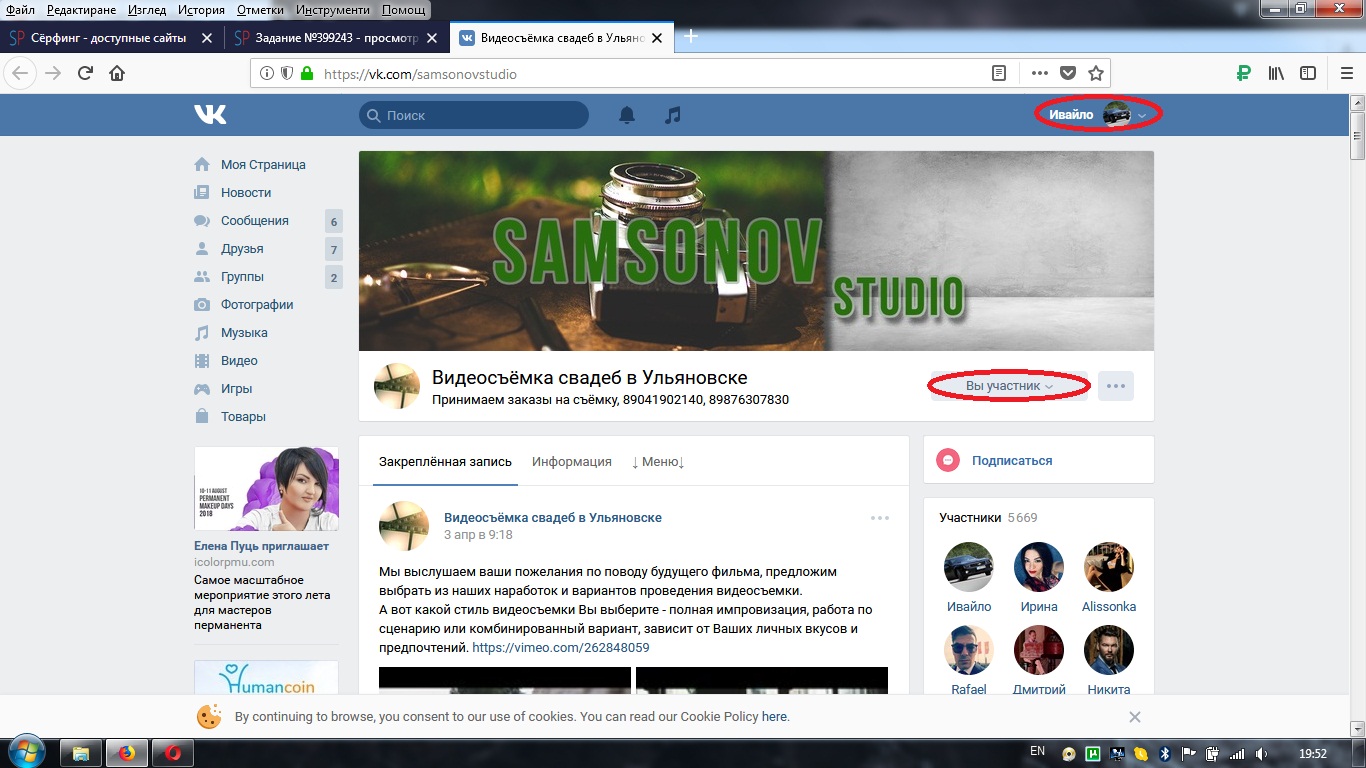Open Windows Explorer from the taskbar

81,752
